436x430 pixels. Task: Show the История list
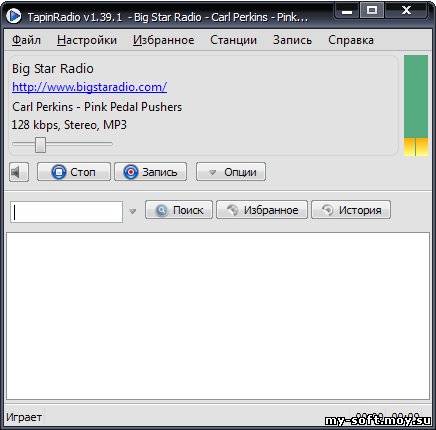(x=351, y=210)
